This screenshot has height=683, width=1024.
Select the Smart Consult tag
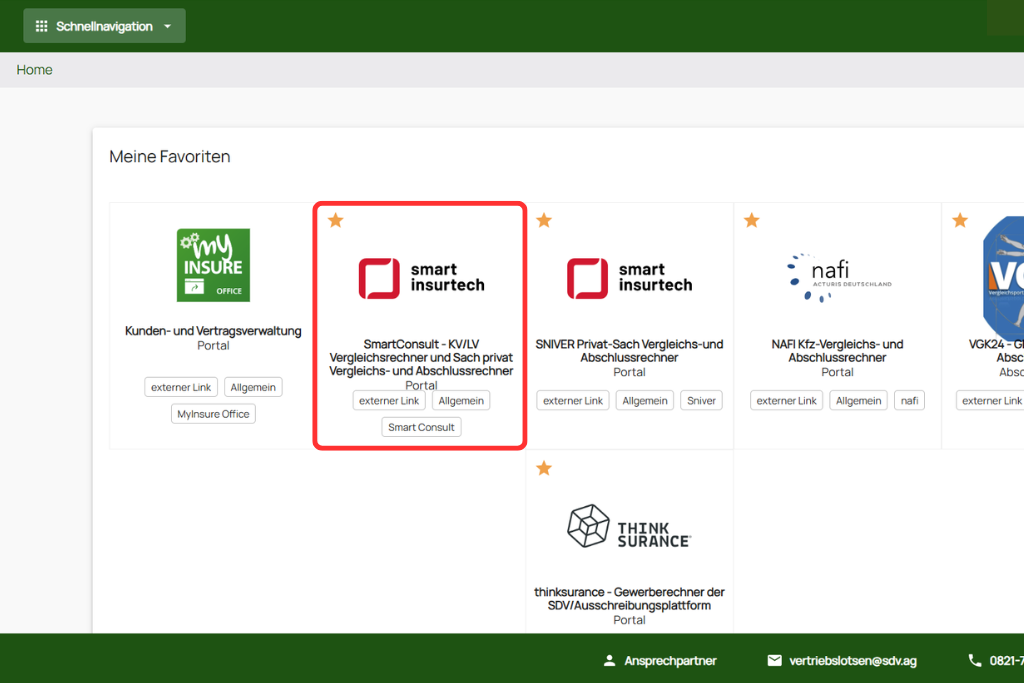coord(421,427)
